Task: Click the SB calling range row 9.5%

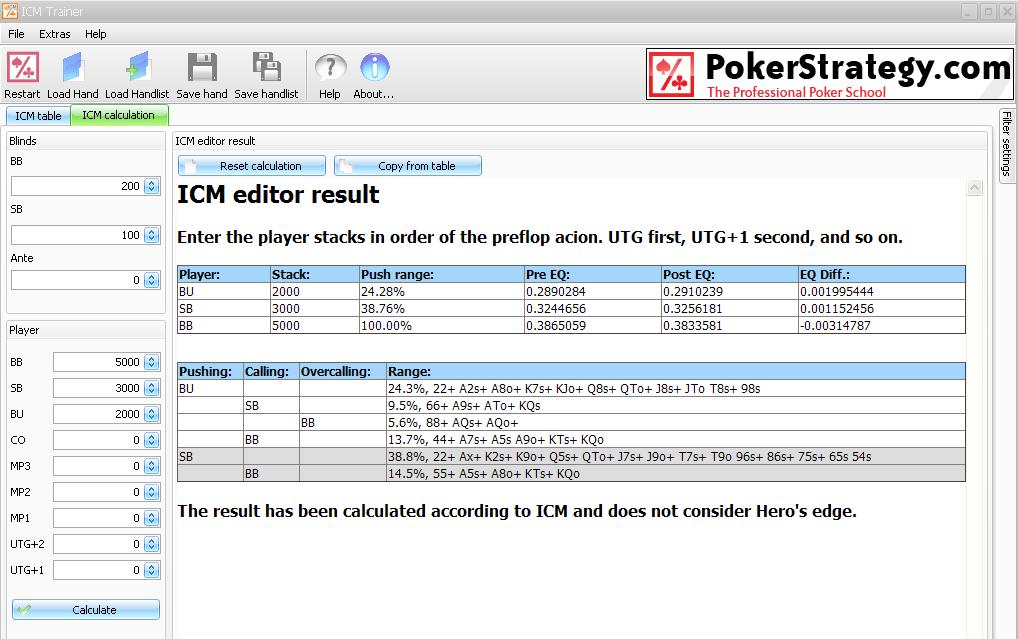Action: click(x=571, y=405)
